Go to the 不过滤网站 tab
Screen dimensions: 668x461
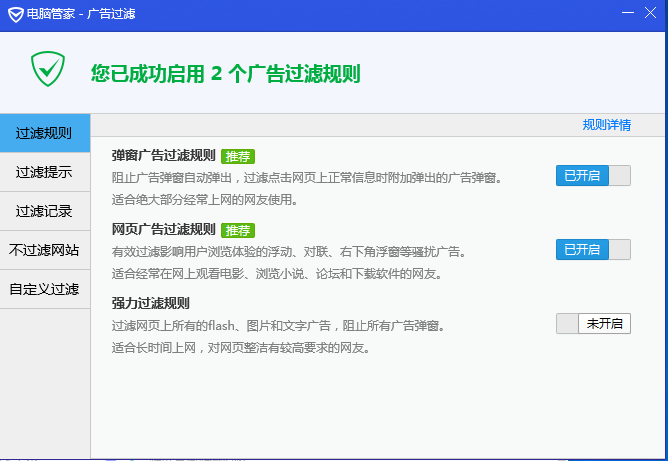(x=44, y=250)
